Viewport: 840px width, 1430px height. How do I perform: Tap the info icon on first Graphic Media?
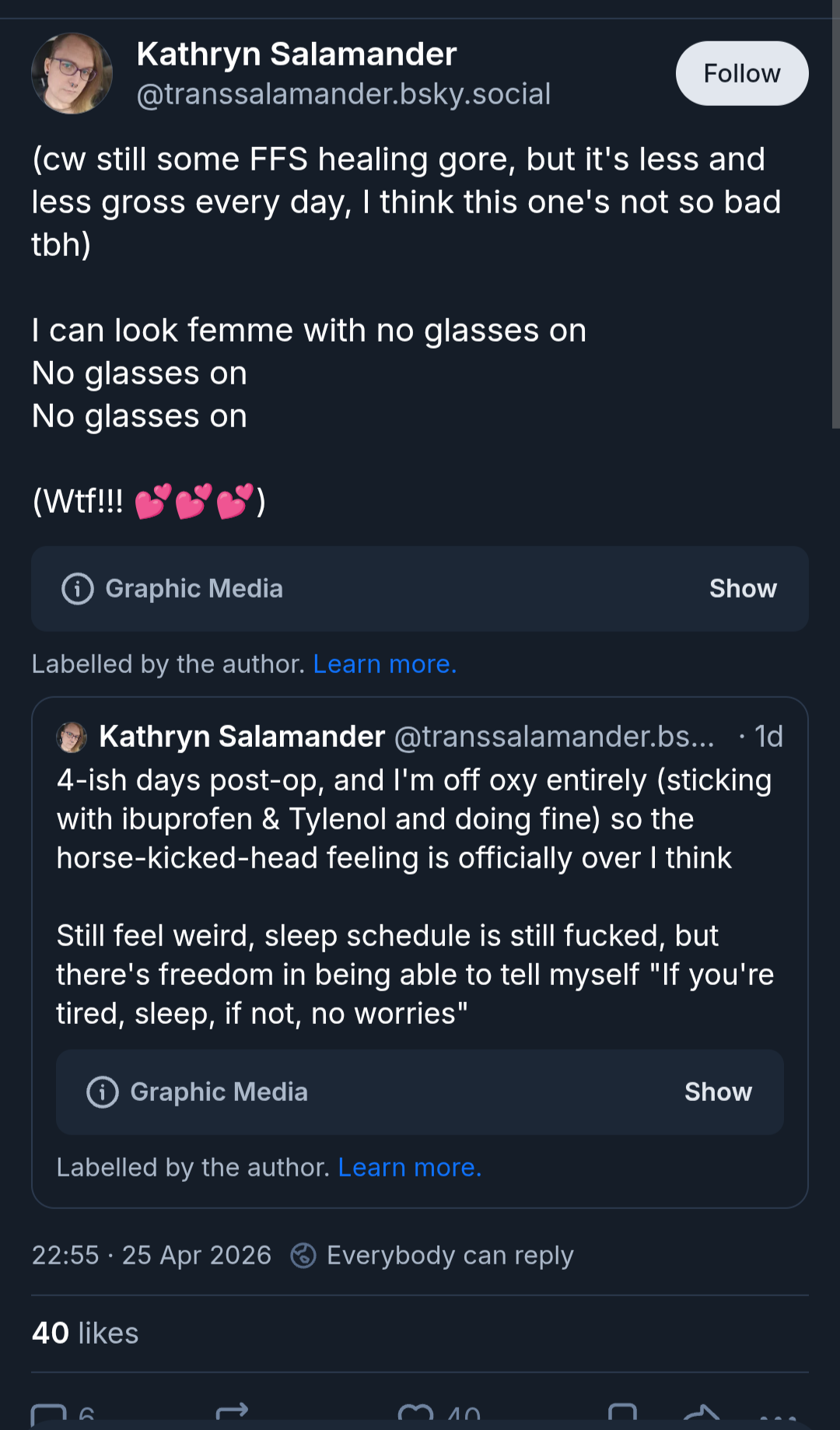pos(78,589)
